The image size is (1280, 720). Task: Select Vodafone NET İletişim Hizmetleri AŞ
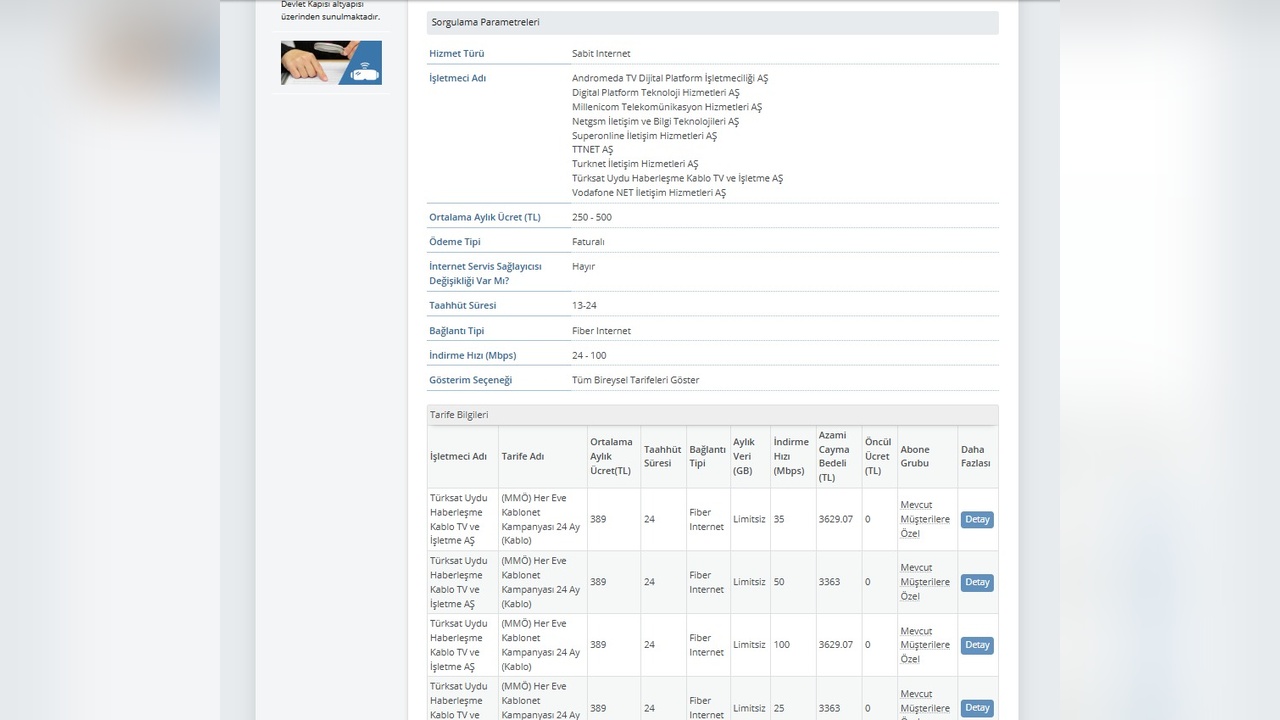coord(649,192)
